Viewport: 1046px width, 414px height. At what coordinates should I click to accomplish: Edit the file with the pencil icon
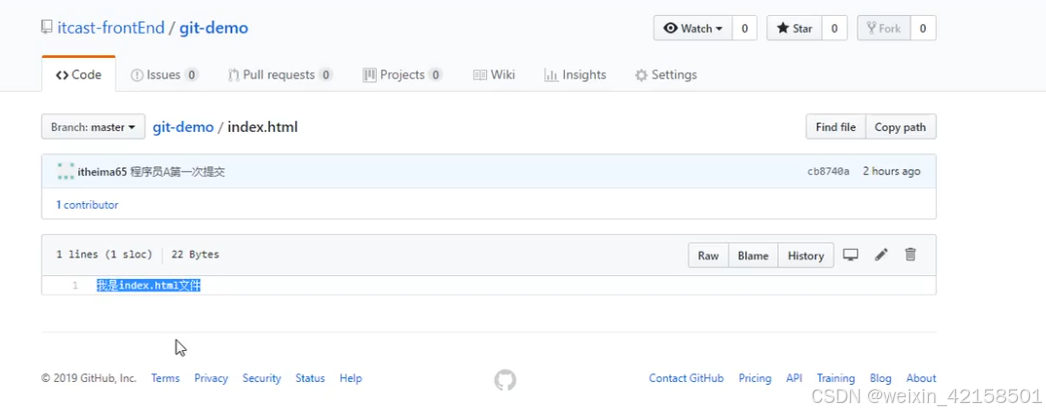tap(881, 255)
